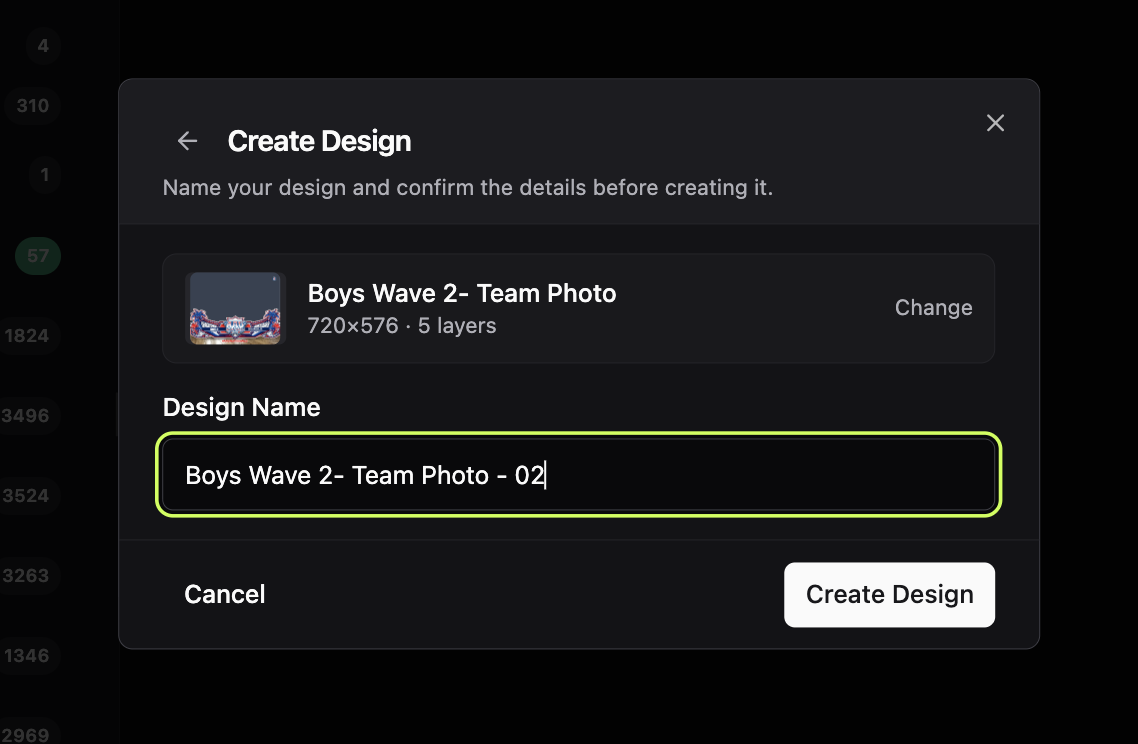Click the Cancel button
This screenshot has width=1138, height=744.
coord(224,594)
